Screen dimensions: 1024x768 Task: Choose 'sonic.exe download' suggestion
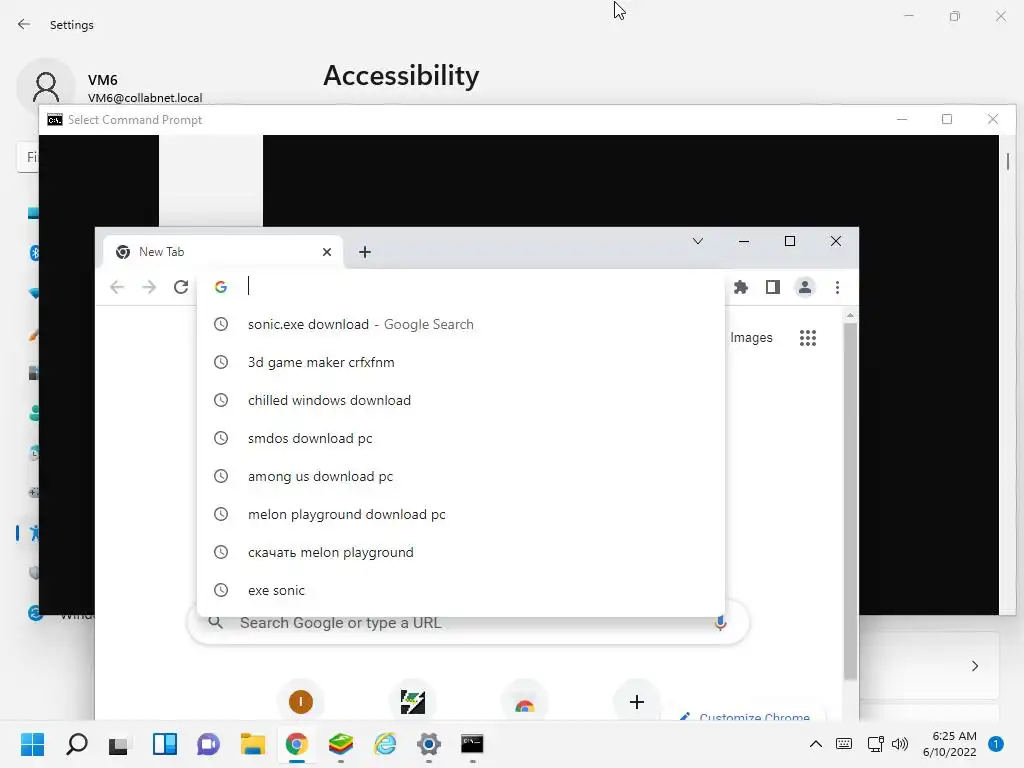pos(460,325)
